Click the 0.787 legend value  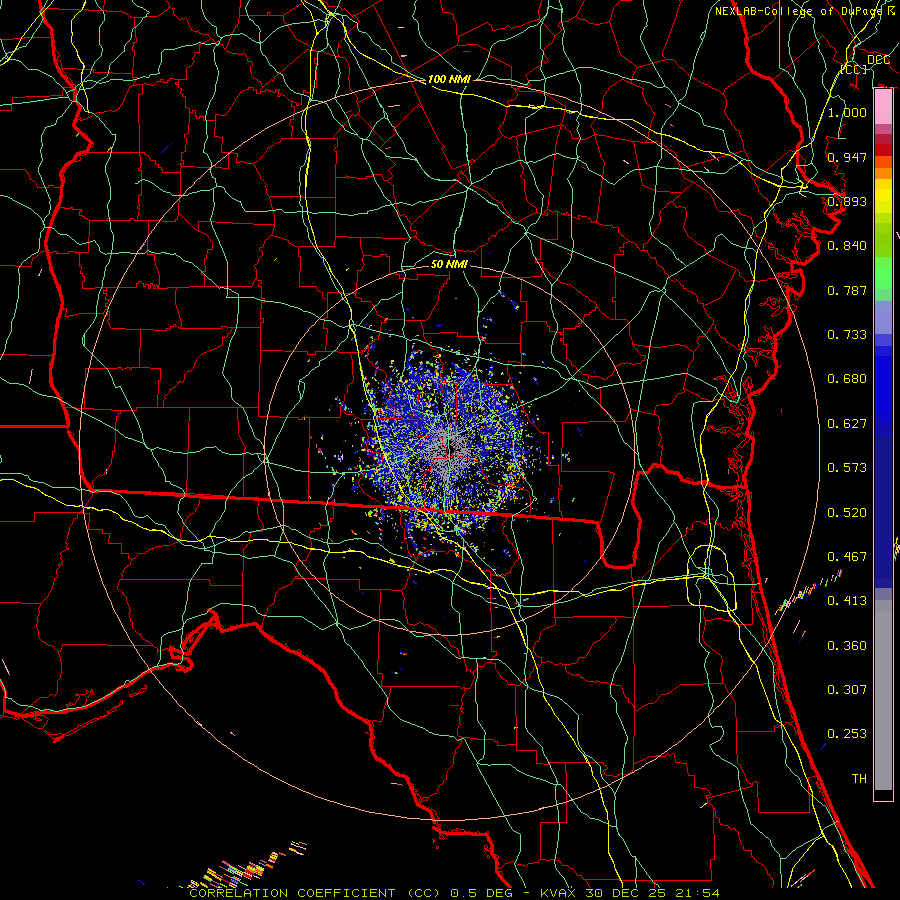(847, 290)
